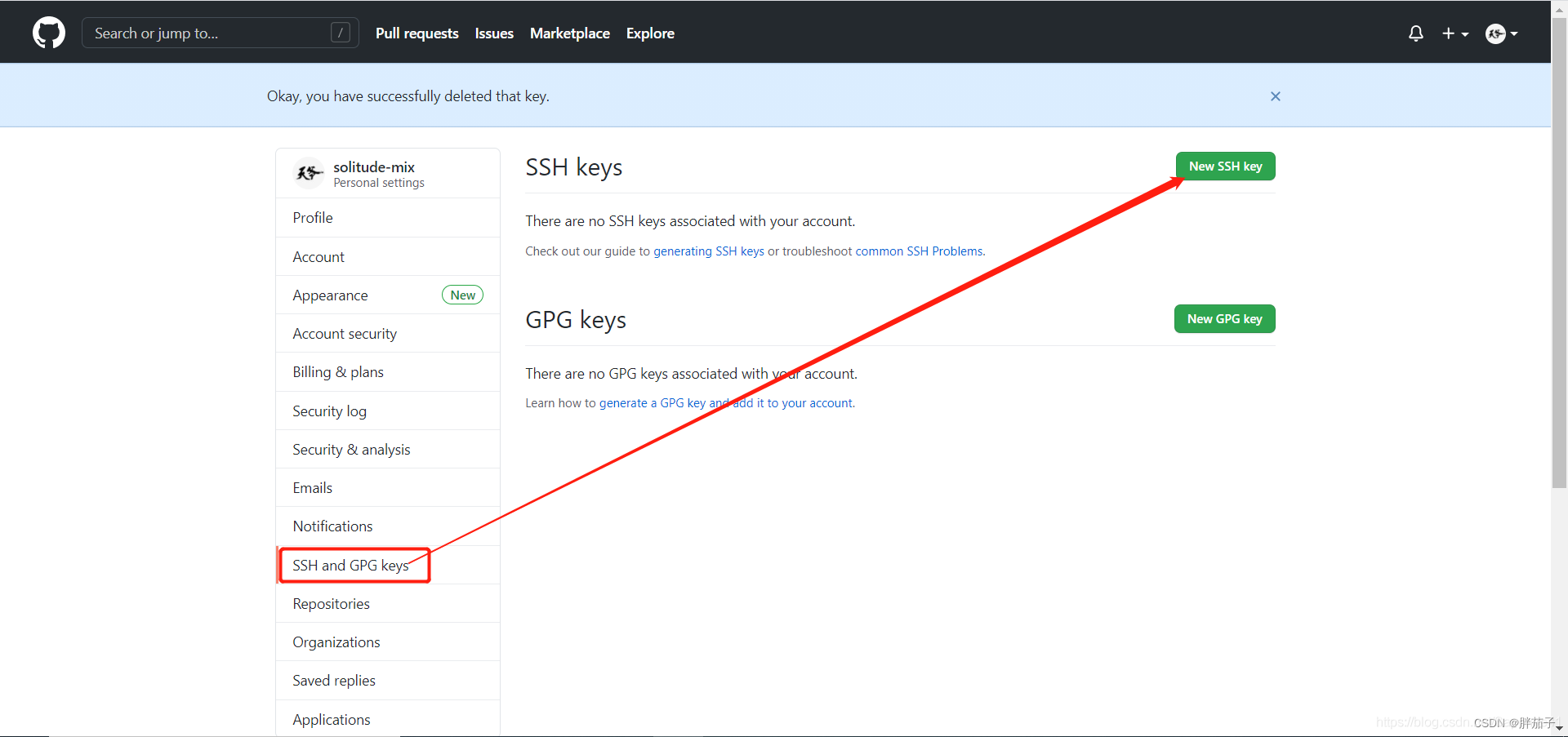Select Profile in settings sidebar
The height and width of the screenshot is (737, 1568).
click(x=388, y=218)
